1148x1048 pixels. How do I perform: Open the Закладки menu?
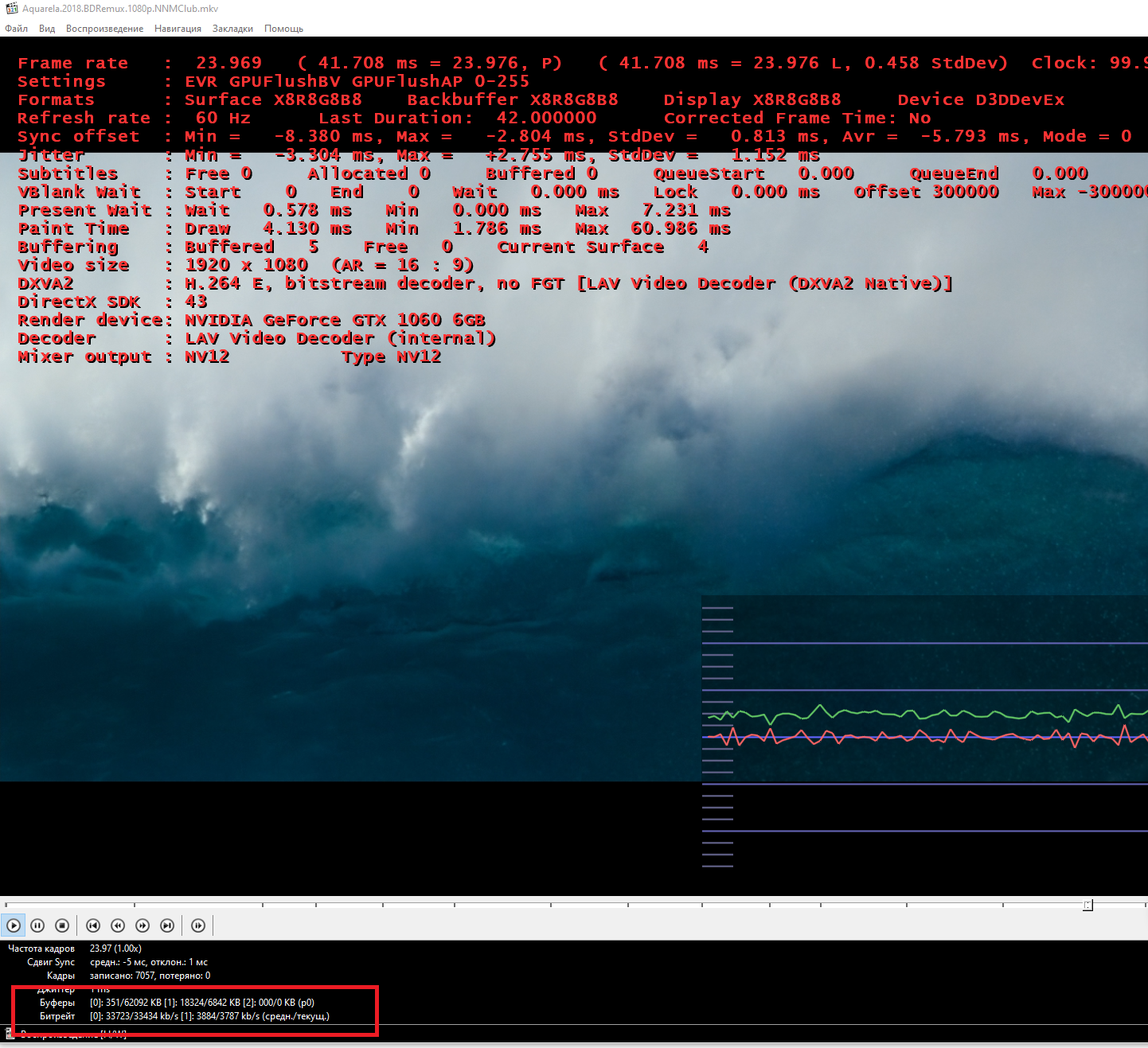[x=232, y=29]
